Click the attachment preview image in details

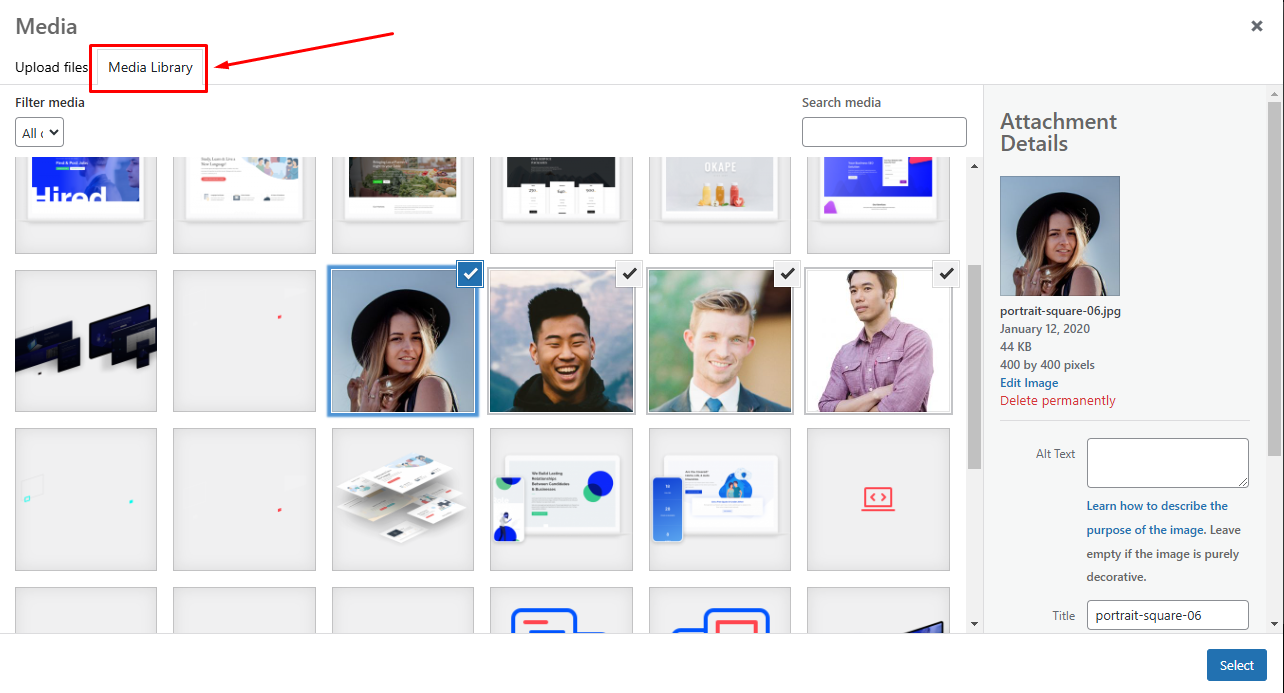tap(1060, 236)
